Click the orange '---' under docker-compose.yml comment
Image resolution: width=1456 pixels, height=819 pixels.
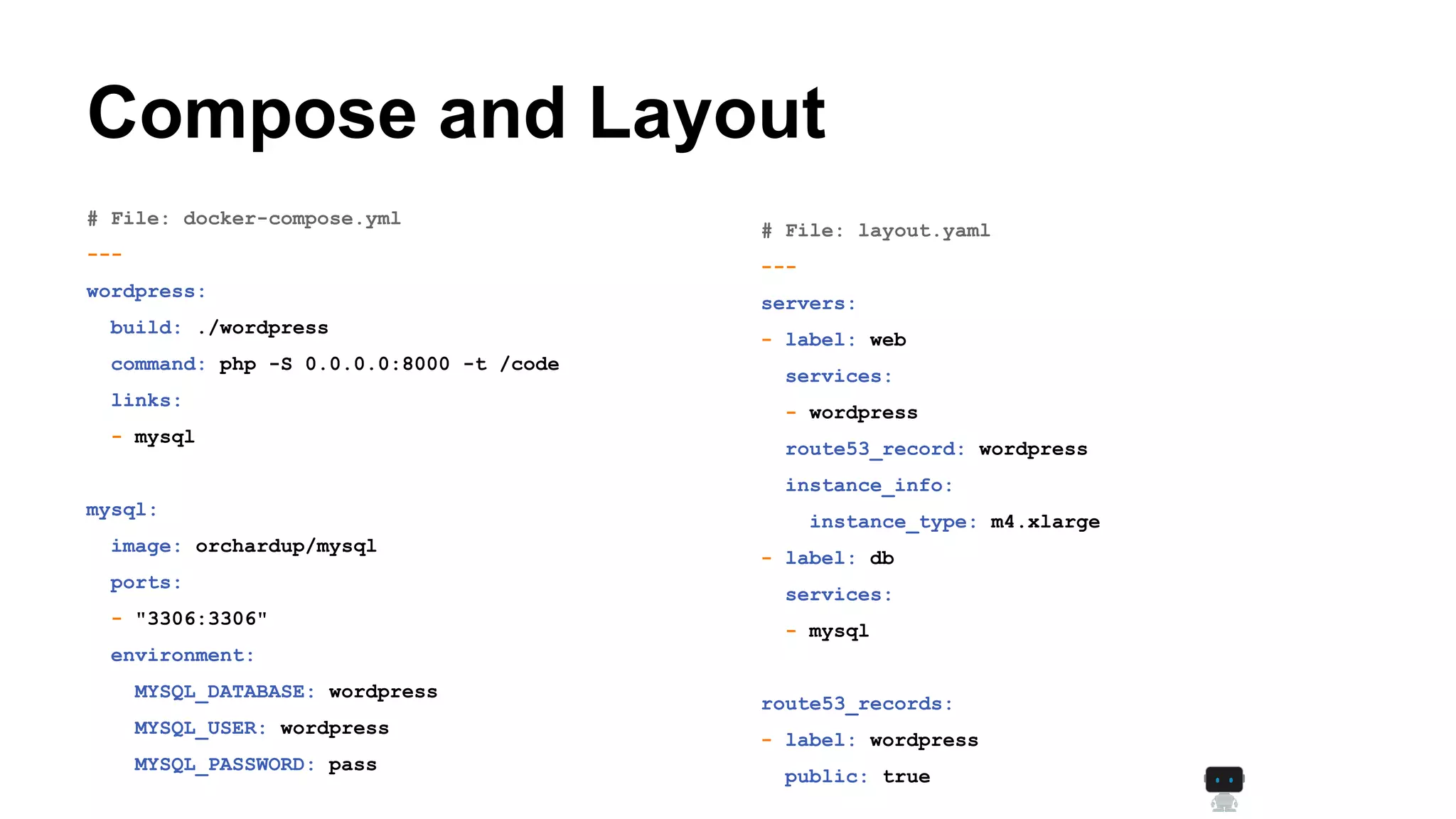[105, 255]
